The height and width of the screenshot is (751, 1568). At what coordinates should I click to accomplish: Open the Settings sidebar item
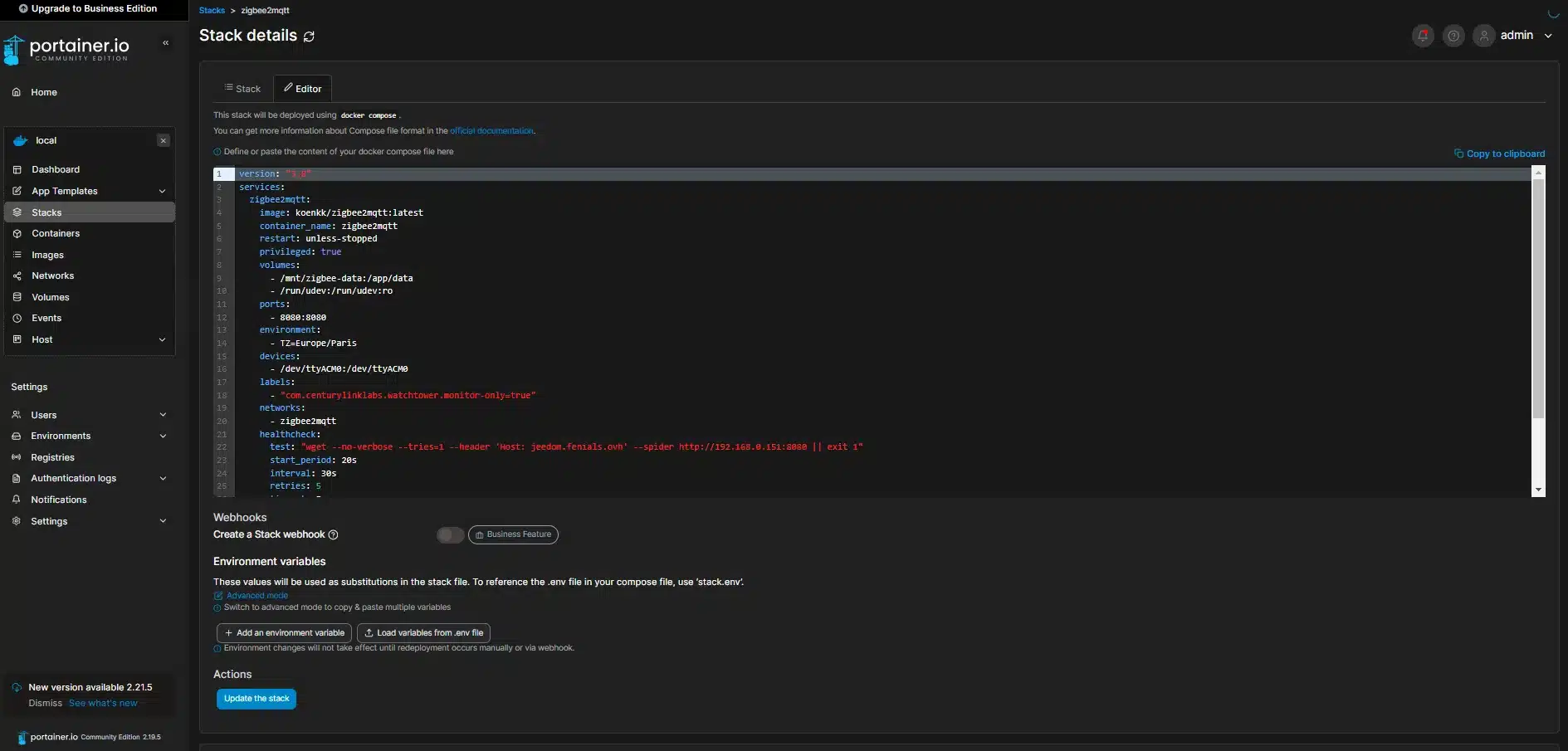(49, 521)
